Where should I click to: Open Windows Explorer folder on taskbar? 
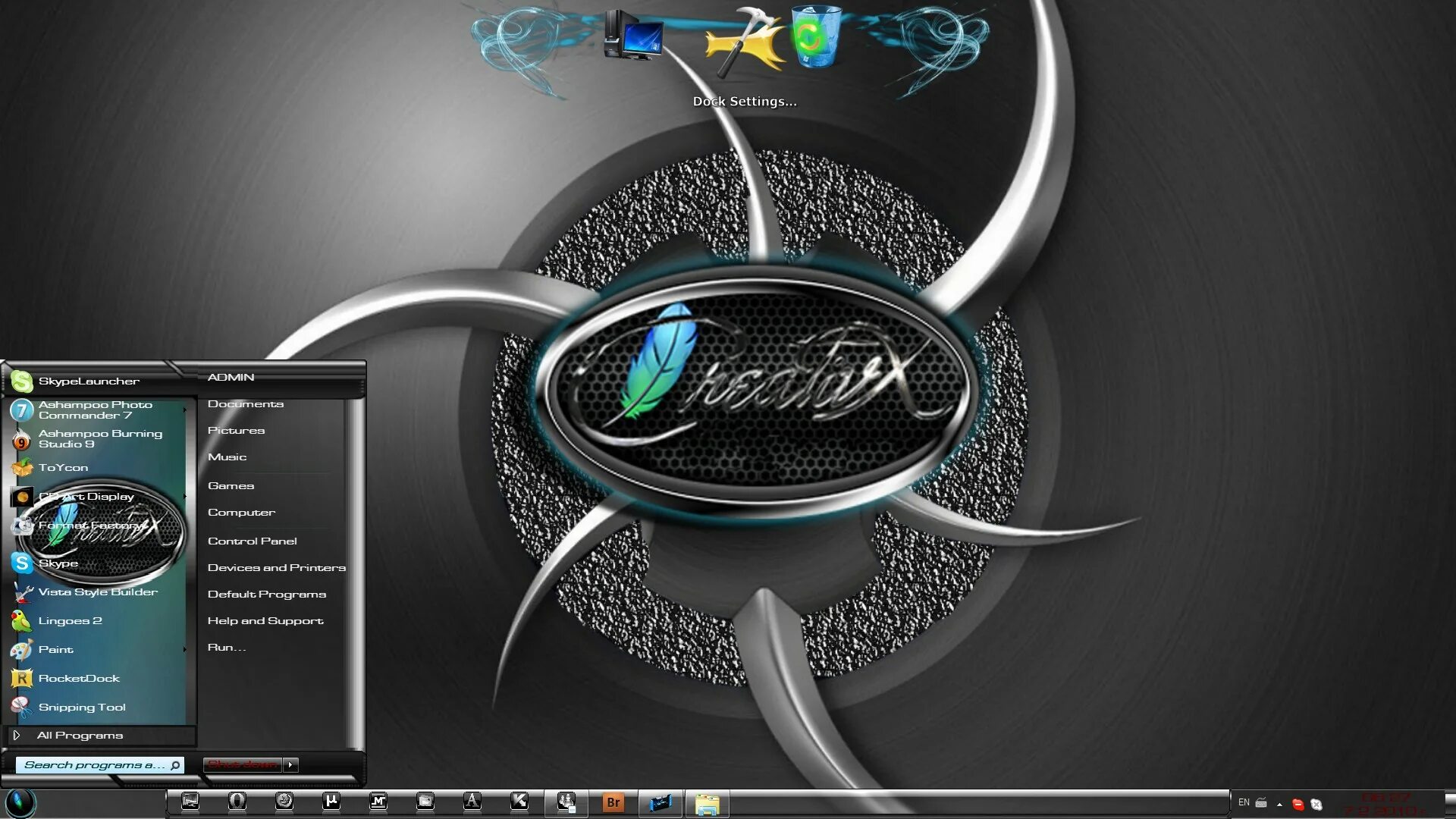(x=708, y=804)
